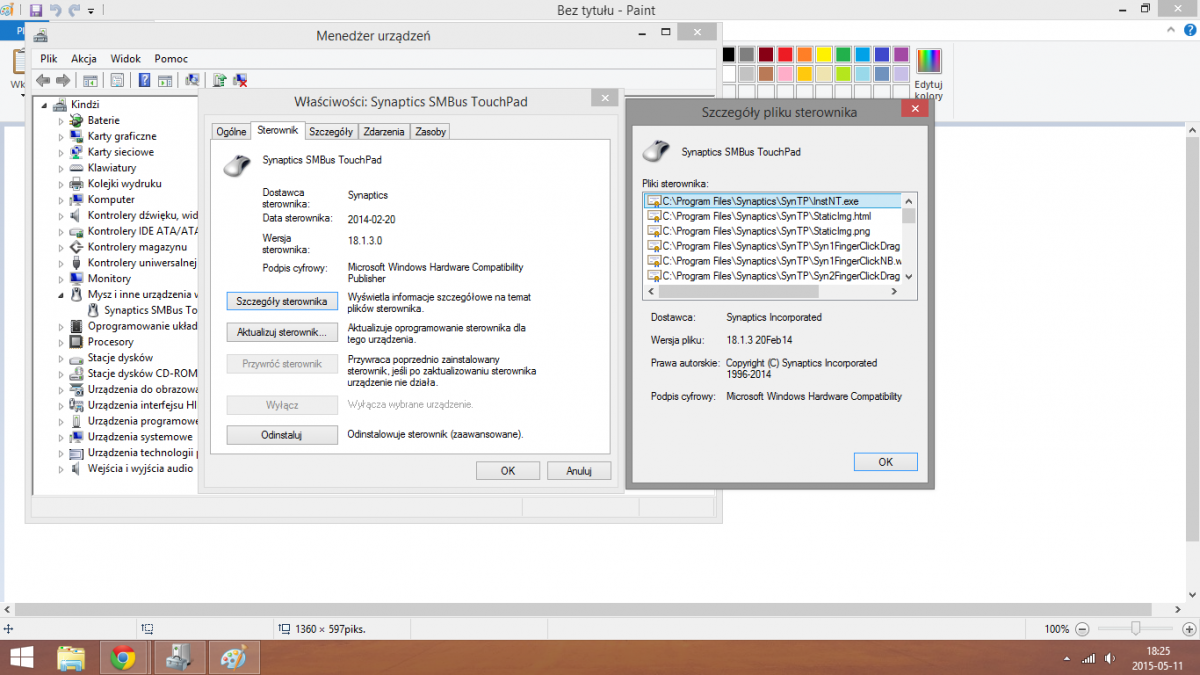Open the Customize Quick Access Toolbar dropdown in Paint

point(91,11)
